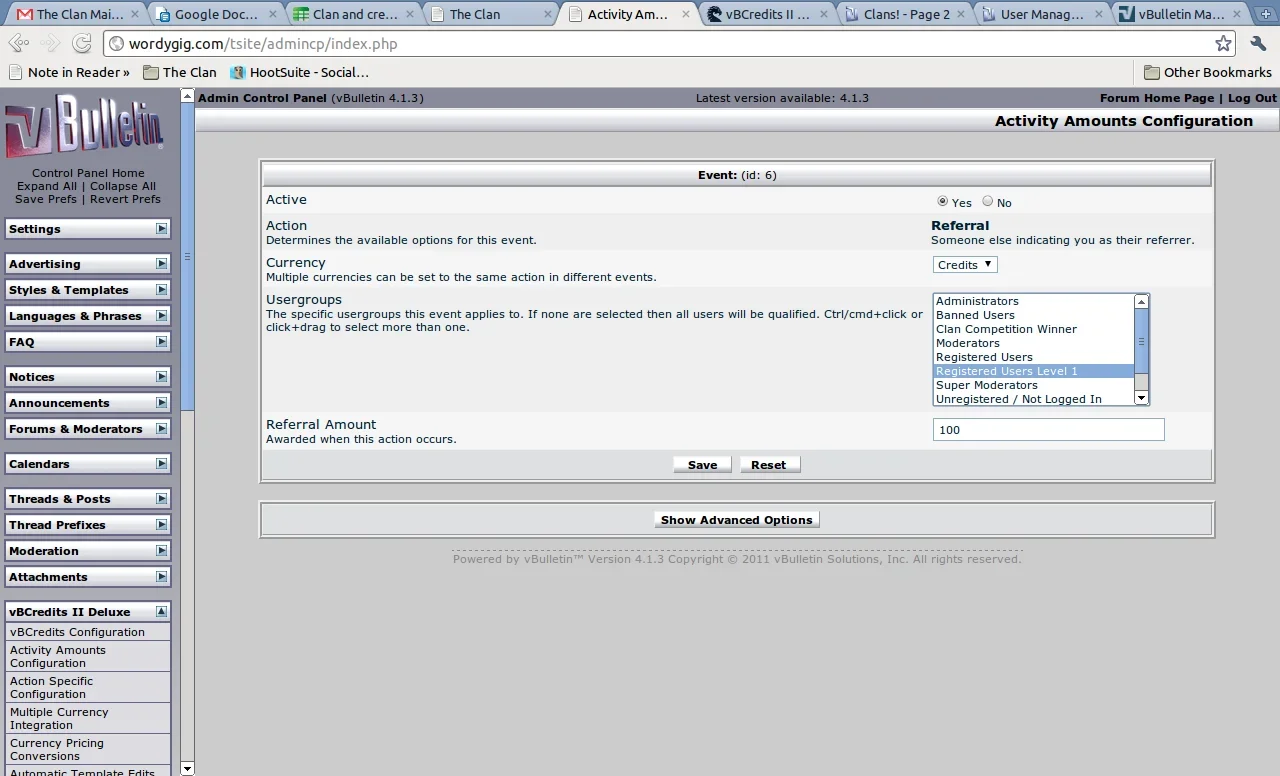Expand the FAQ section arrow icon
The width and height of the screenshot is (1280, 776).
161,342
